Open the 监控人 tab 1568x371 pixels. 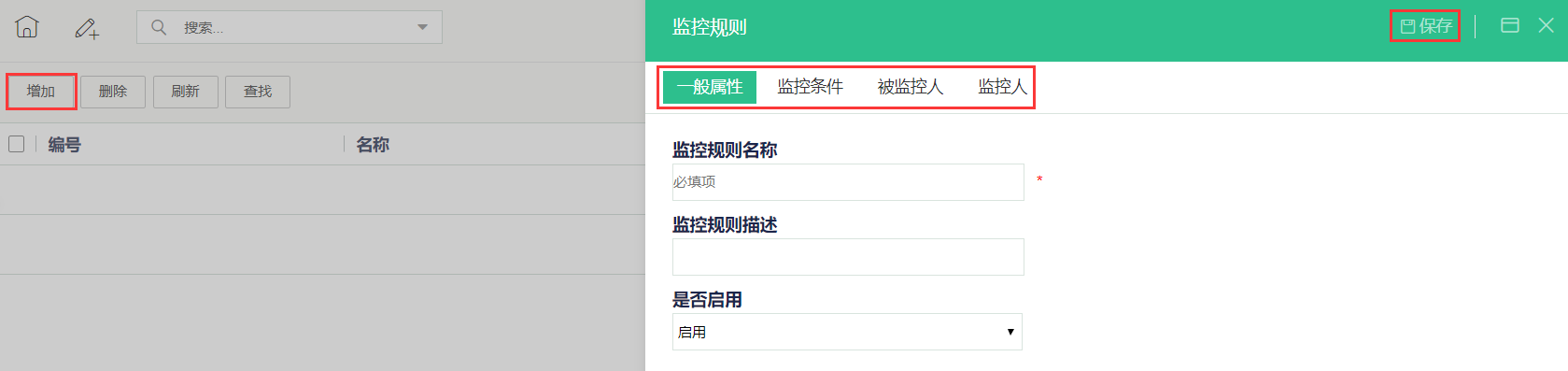click(1002, 87)
